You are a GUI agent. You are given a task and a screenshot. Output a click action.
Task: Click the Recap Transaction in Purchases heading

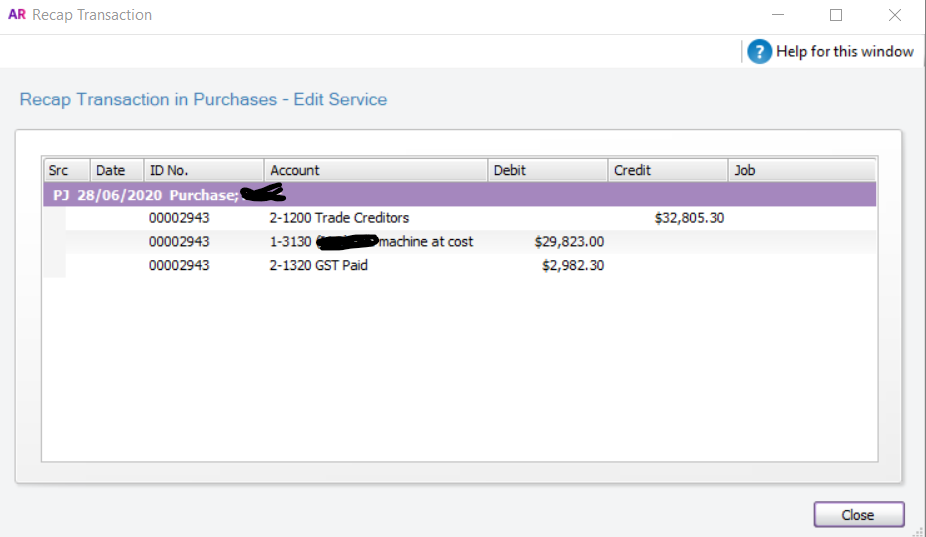pos(203,99)
